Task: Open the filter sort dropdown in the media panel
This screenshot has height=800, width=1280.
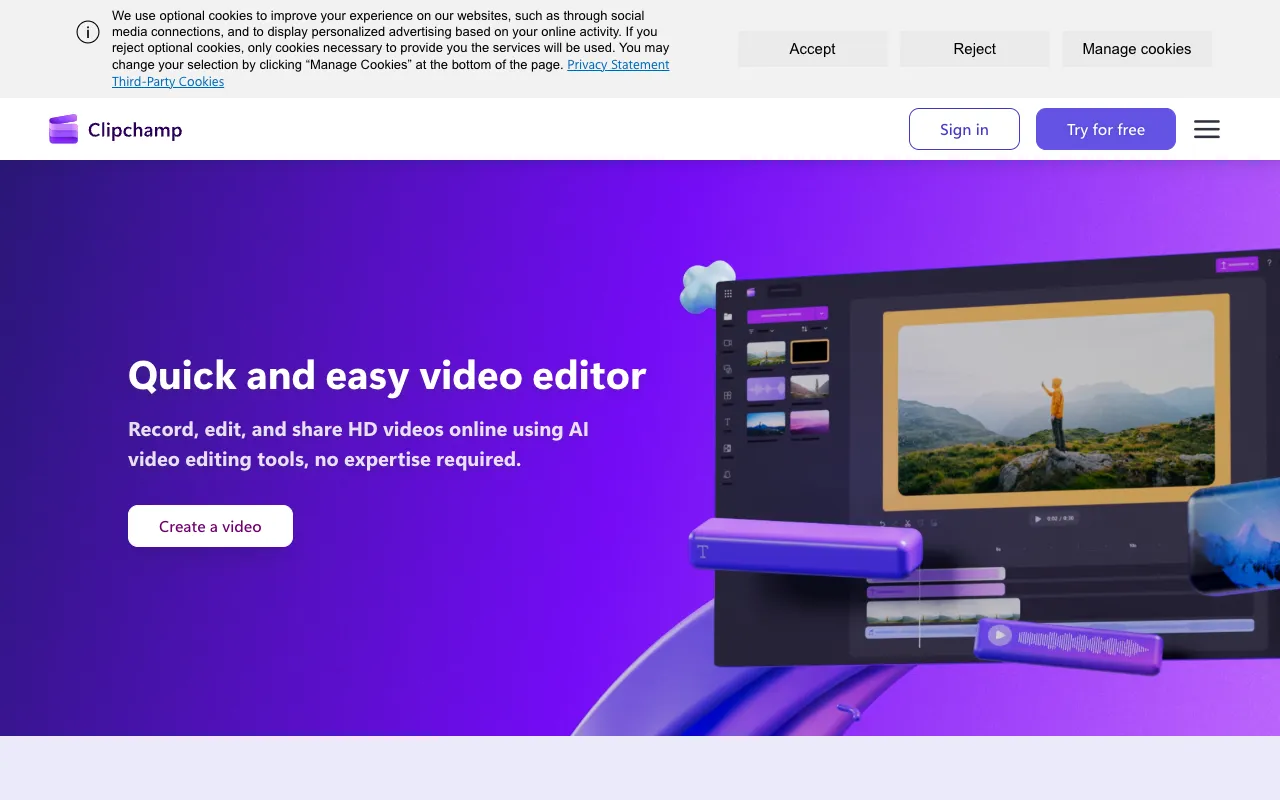Action: (x=762, y=330)
